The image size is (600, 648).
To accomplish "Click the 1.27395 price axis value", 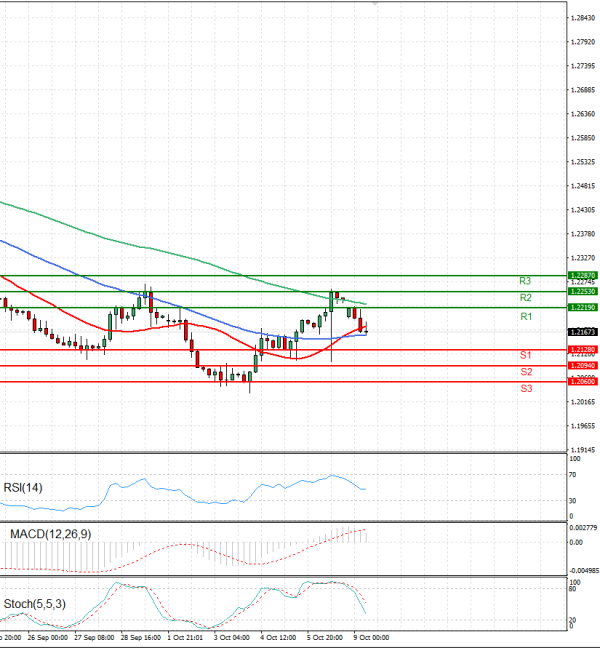I will click(583, 66).
